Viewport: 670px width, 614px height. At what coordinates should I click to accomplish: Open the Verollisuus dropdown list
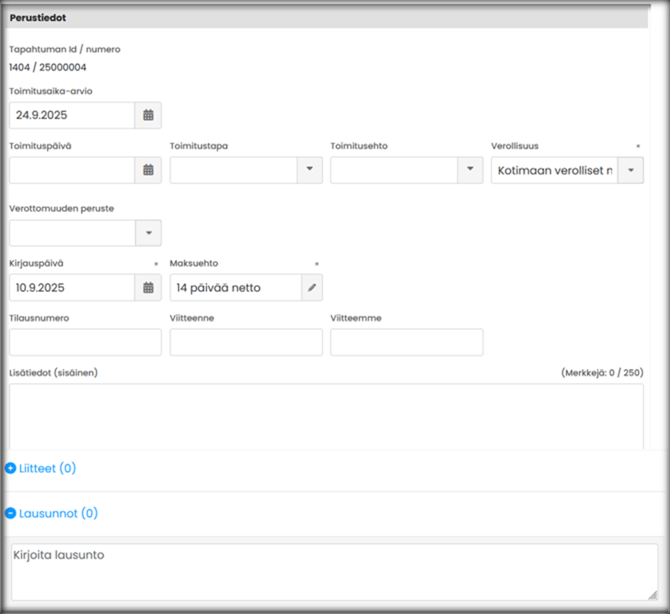(x=631, y=171)
